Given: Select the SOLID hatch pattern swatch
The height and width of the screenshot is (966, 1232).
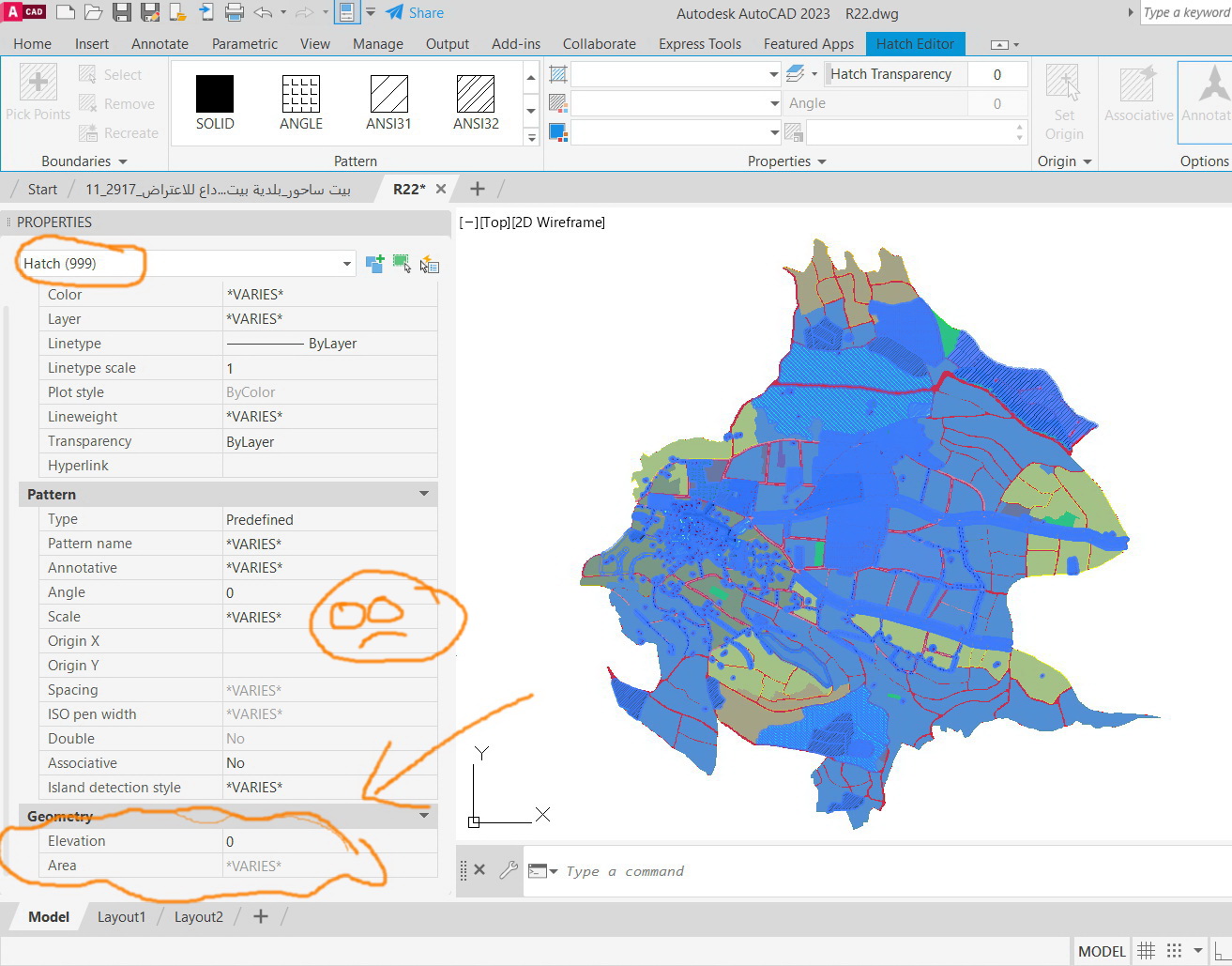Looking at the screenshot, I should point(214,94).
